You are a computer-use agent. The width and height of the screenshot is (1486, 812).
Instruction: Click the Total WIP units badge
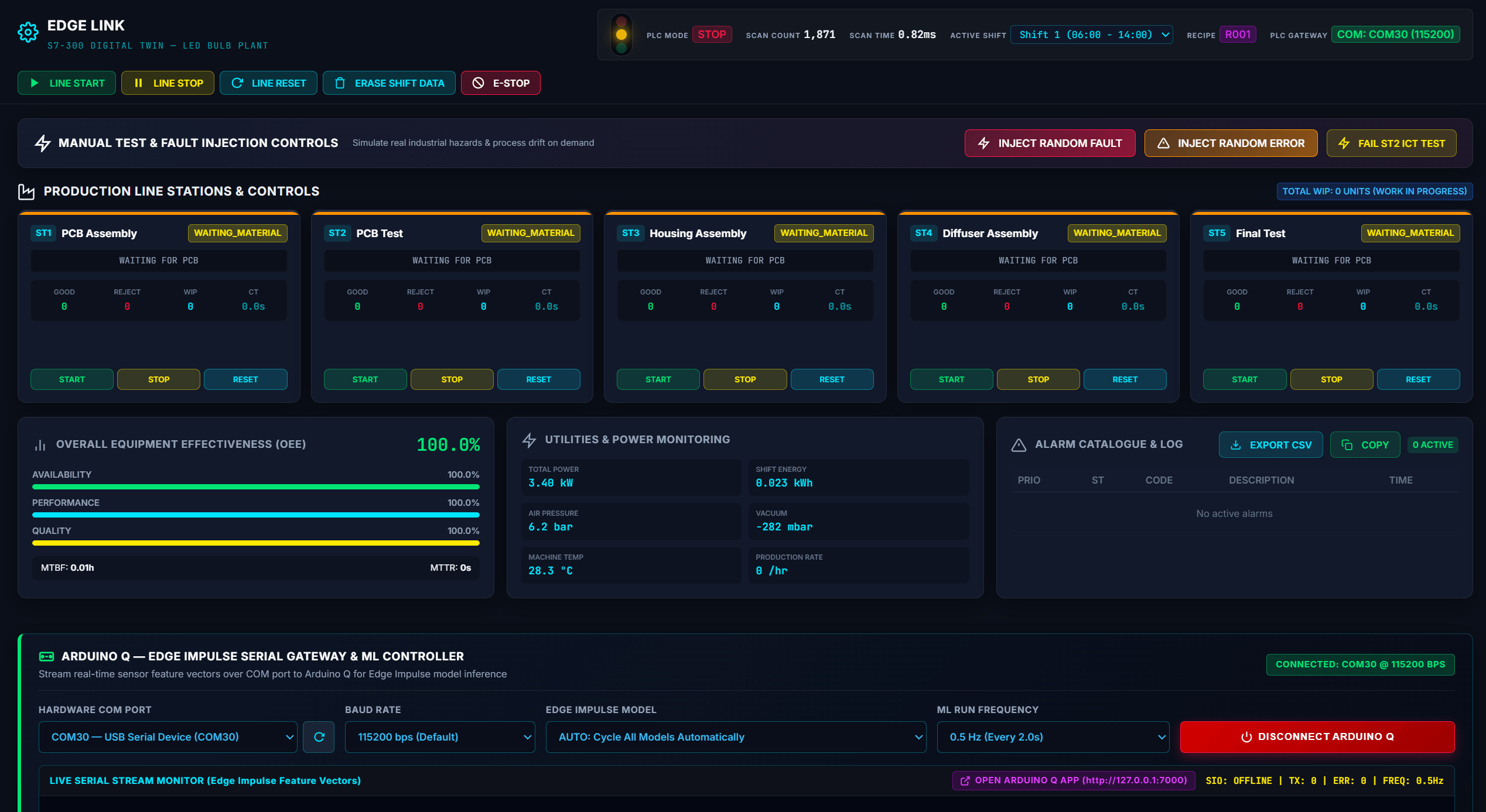(x=1374, y=191)
